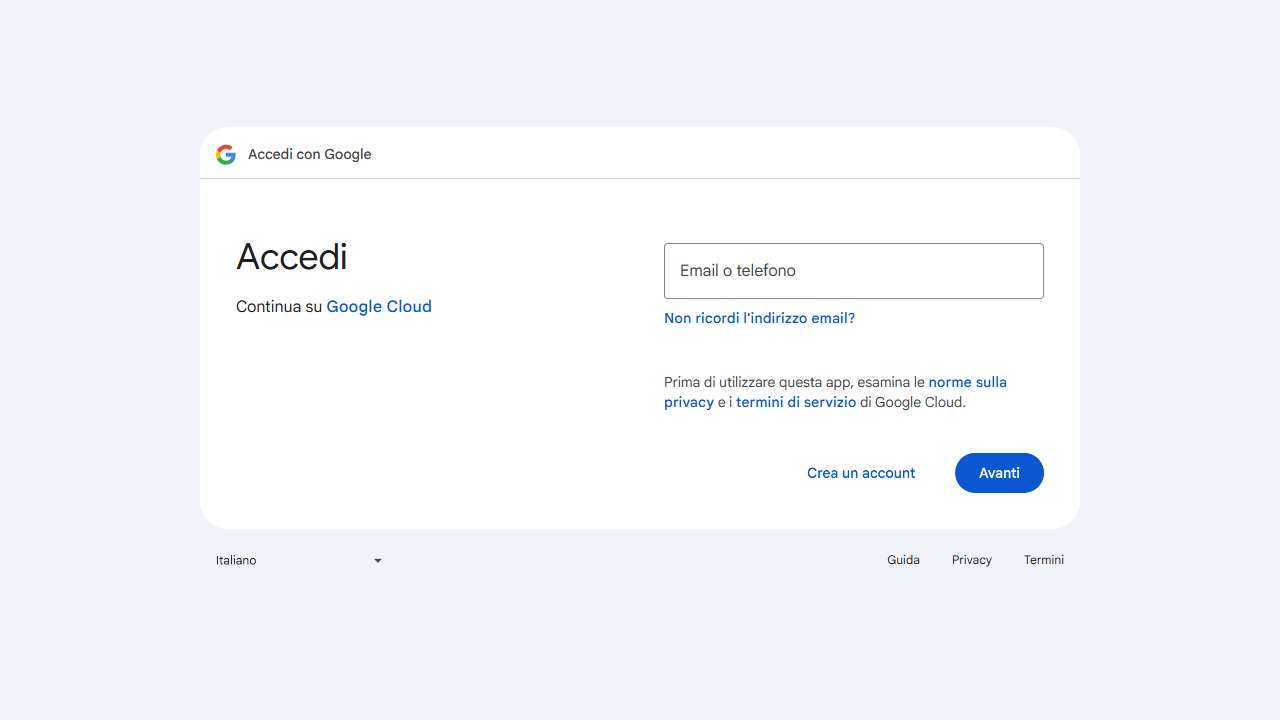Open the Termini footer link
Image resolution: width=1280 pixels, height=720 pixels.
coord(1043,560)
